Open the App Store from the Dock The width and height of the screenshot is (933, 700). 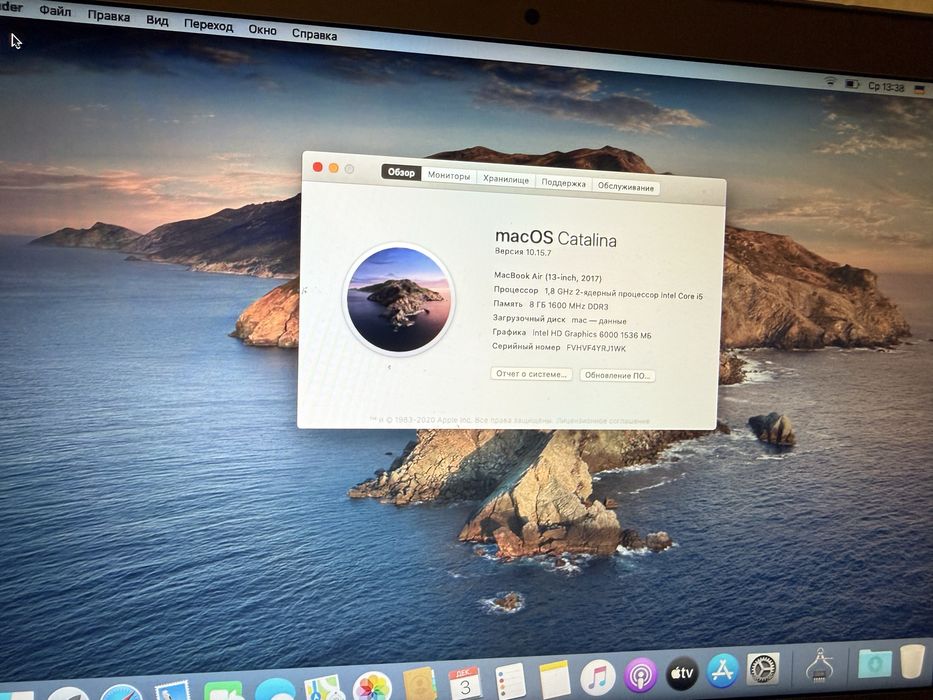(x=723, y=670)
